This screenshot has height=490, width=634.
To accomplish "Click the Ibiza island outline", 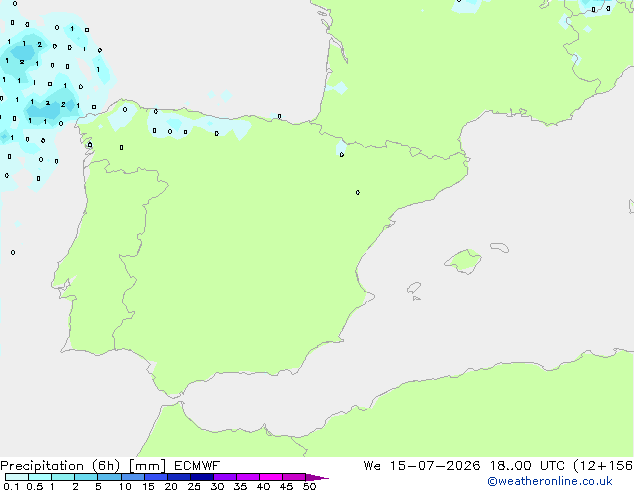I will 414,288.
